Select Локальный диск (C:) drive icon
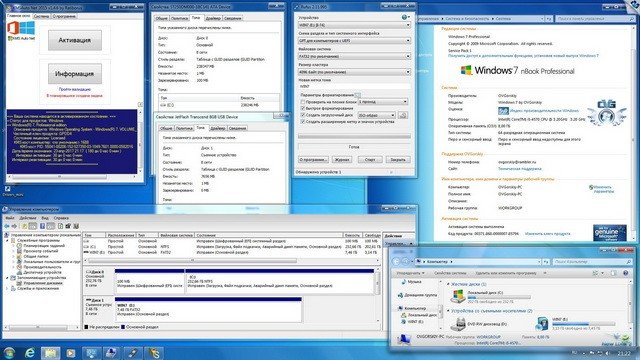The image size is (640, 360). [x=458, y=296]
